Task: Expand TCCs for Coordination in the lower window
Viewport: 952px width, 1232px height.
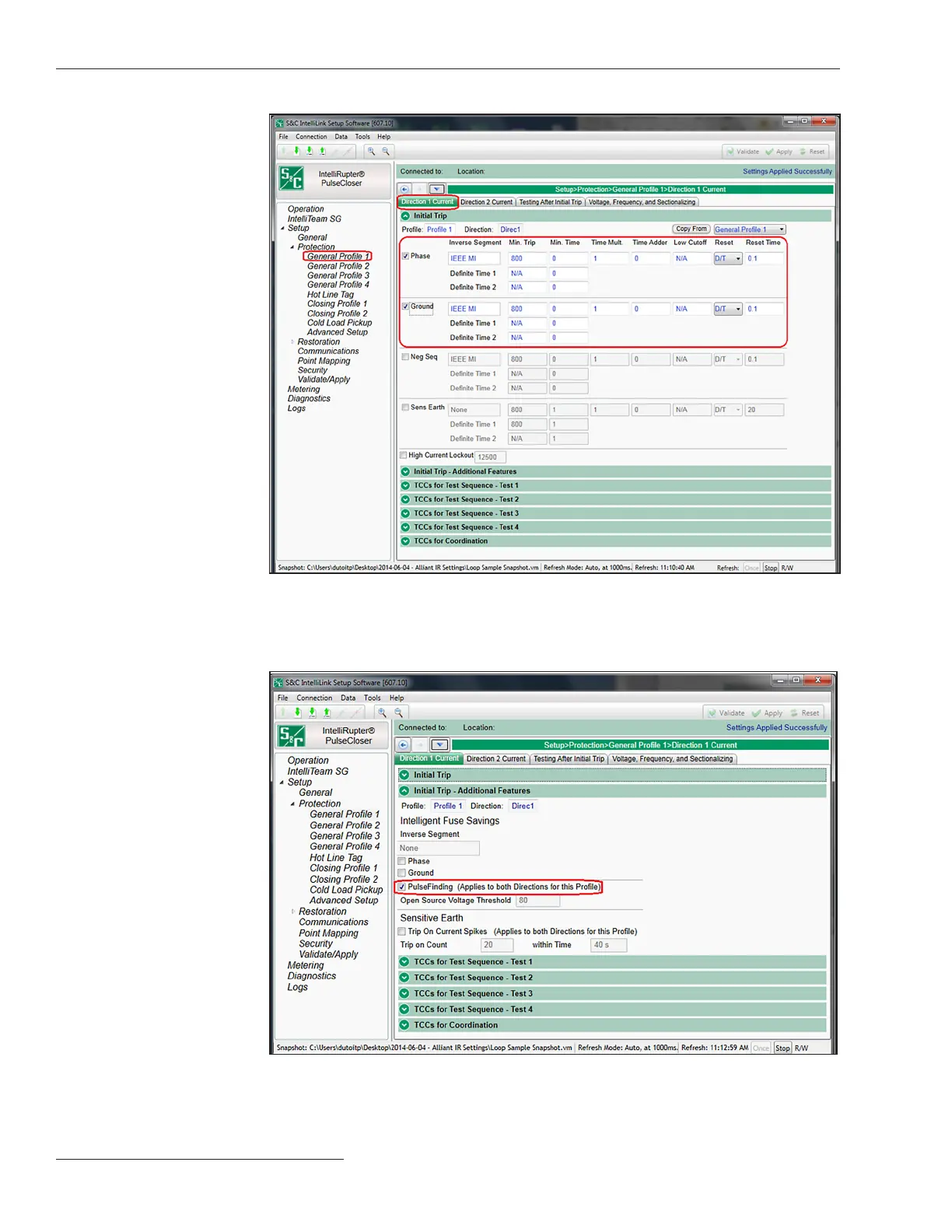Action: click(x=404, y=1025)
